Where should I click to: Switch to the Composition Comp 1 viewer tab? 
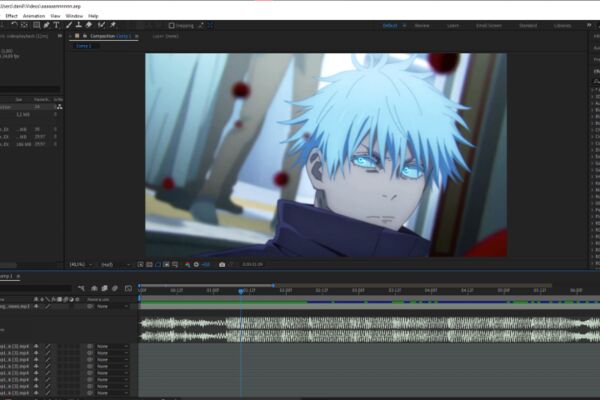[111, 36]
